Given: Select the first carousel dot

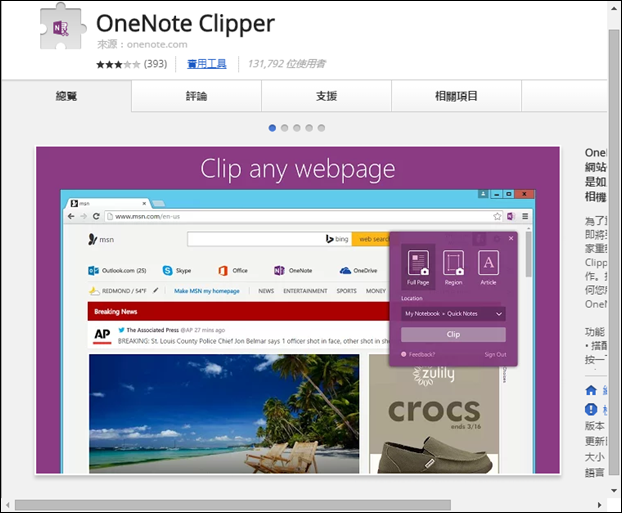Looking at the screenshot, I should click(x=272, y=128).
